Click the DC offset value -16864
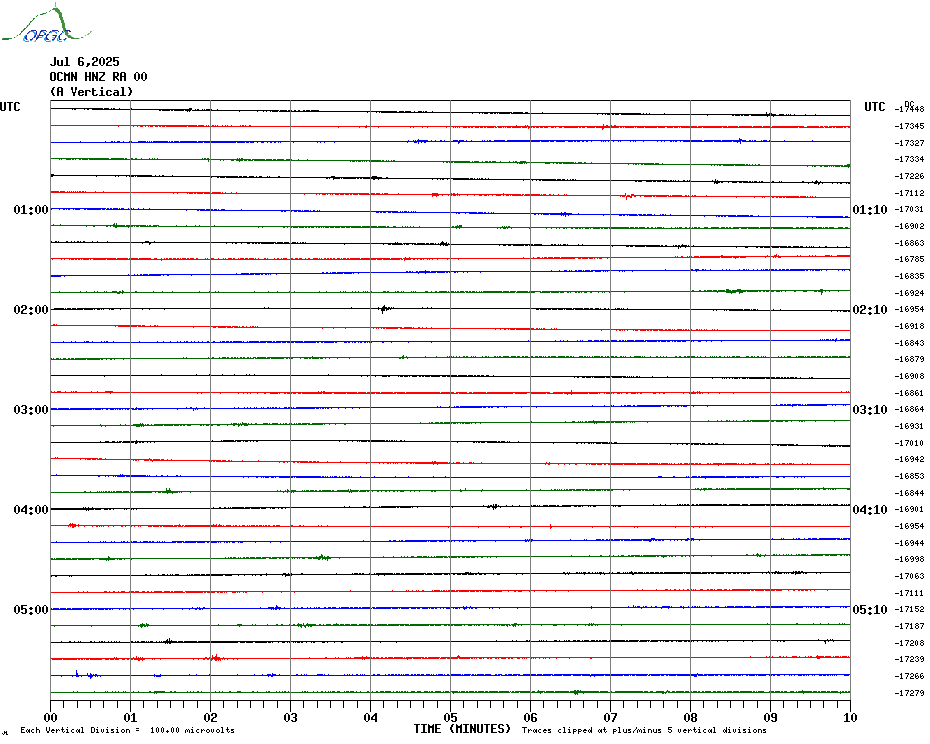Viewport: 930px width, 744px height. tap(909, 409)
